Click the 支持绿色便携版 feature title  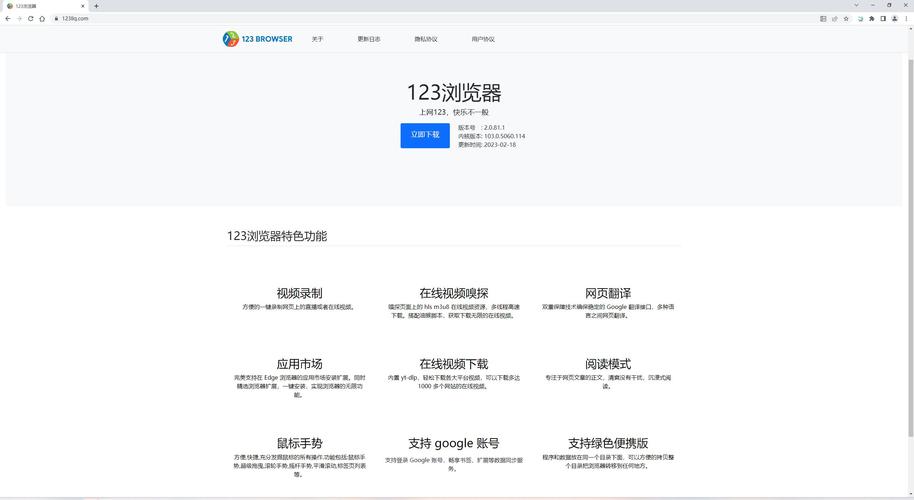608,443
